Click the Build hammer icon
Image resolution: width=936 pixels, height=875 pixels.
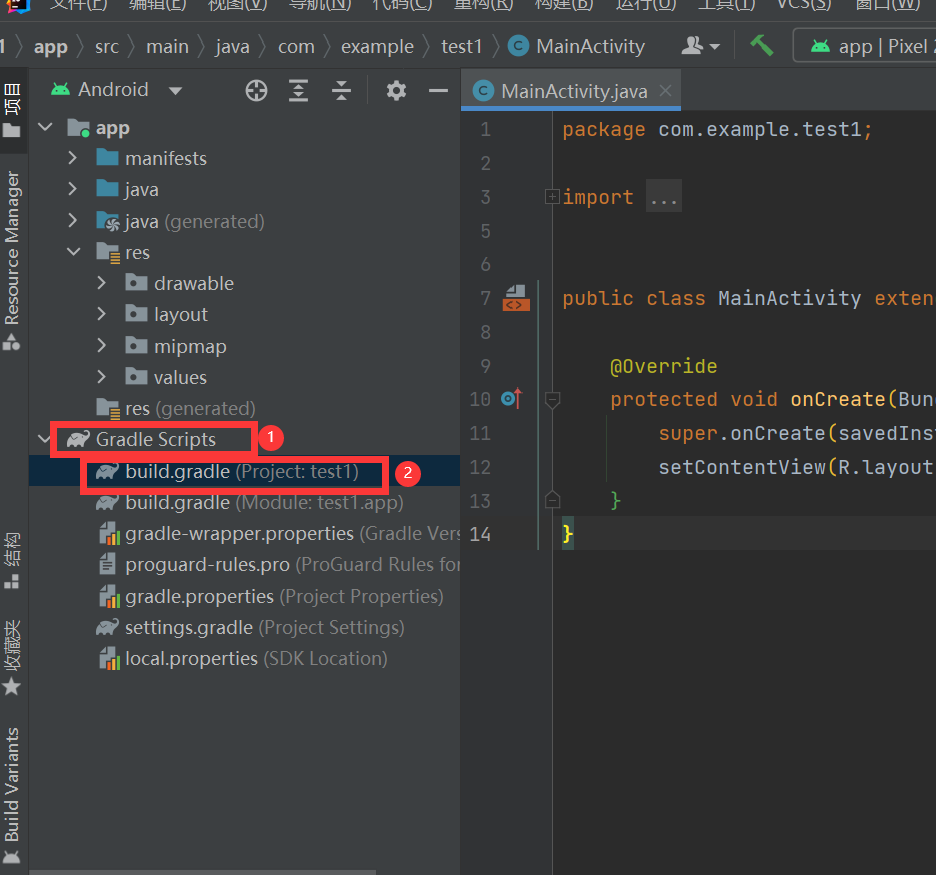click(x=764, y=45)
